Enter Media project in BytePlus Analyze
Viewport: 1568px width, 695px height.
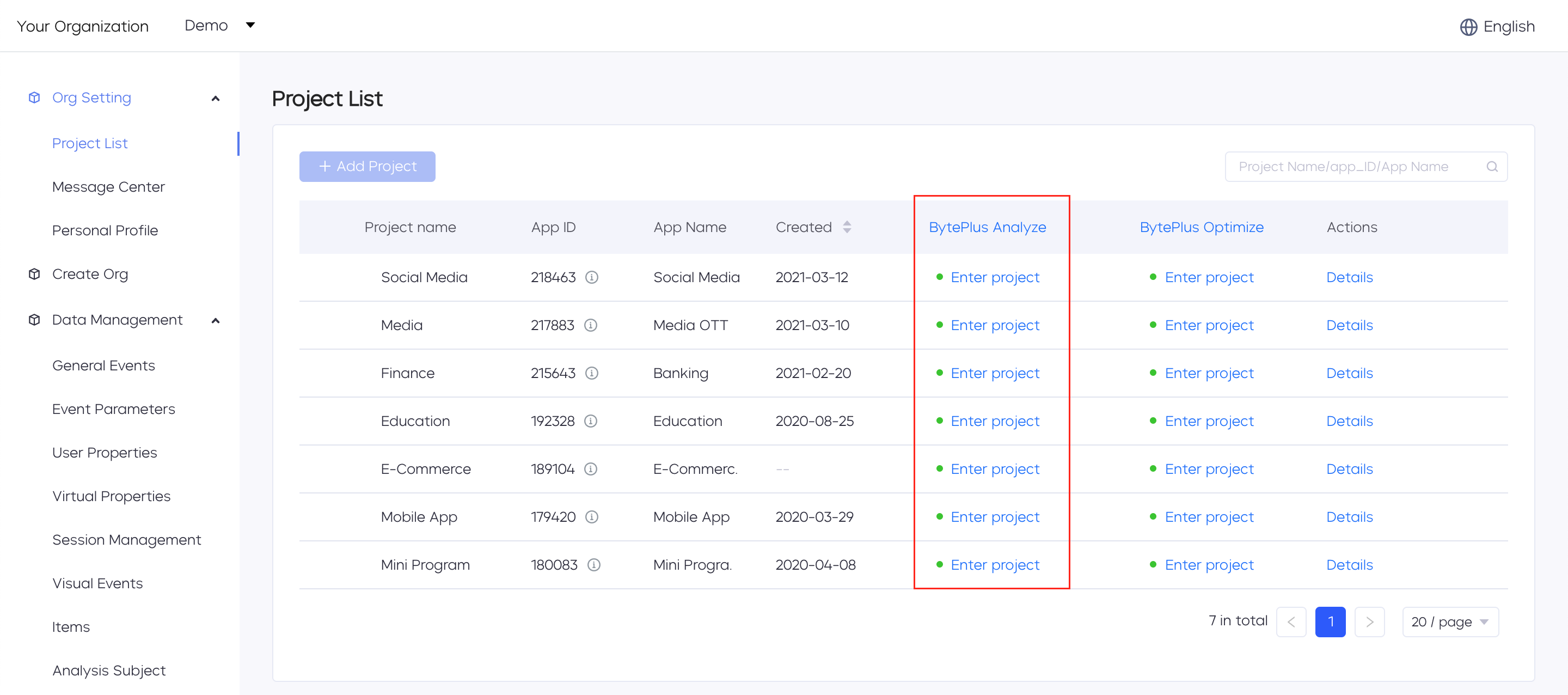click(995, 325)
